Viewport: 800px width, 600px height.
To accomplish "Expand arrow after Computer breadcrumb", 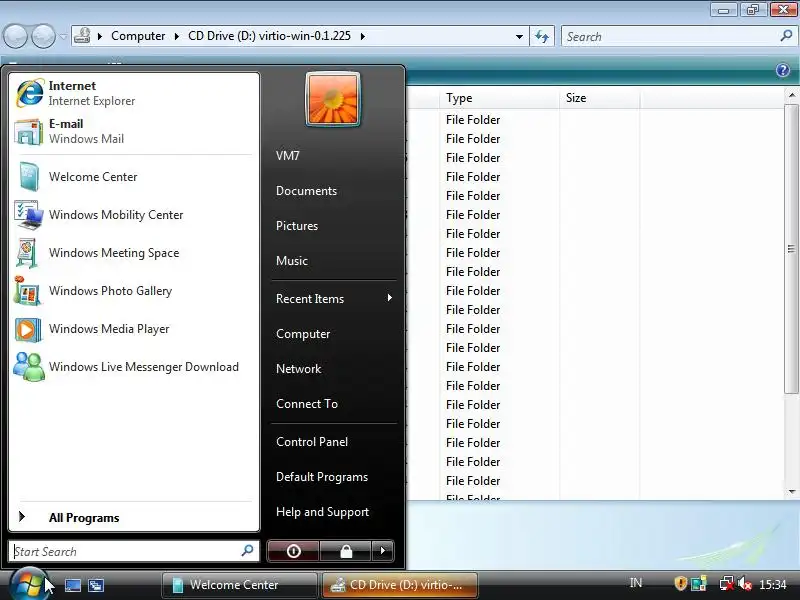I will 177,36.
